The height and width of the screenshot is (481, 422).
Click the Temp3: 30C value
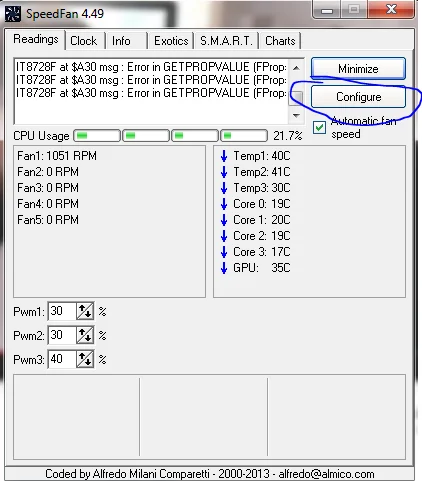pyautogui.click(x=262, y=188)
